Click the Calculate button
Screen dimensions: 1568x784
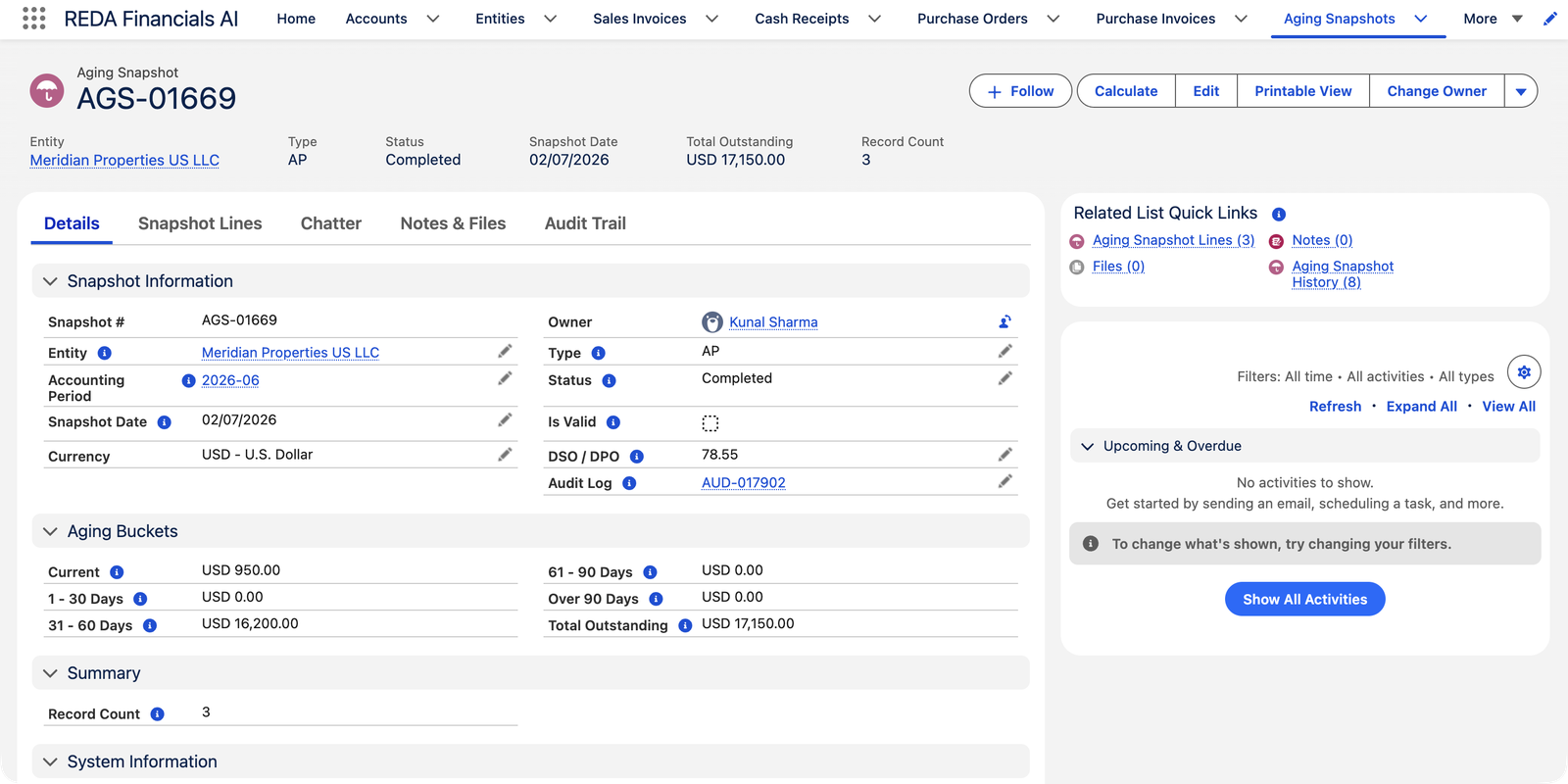click(1126, 91)
